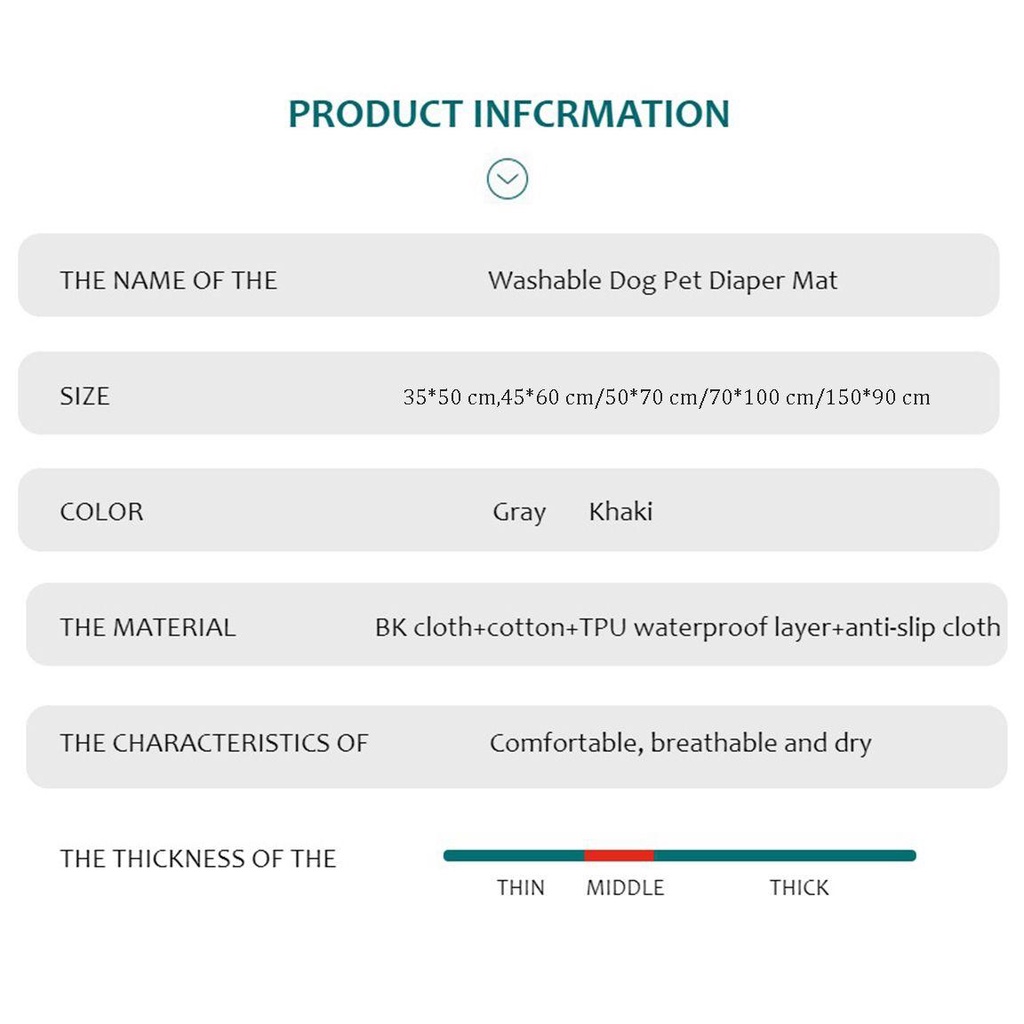Click the left green section of thickness bar
Viewport: 1024px width, 1024px height.
point(514,856)
